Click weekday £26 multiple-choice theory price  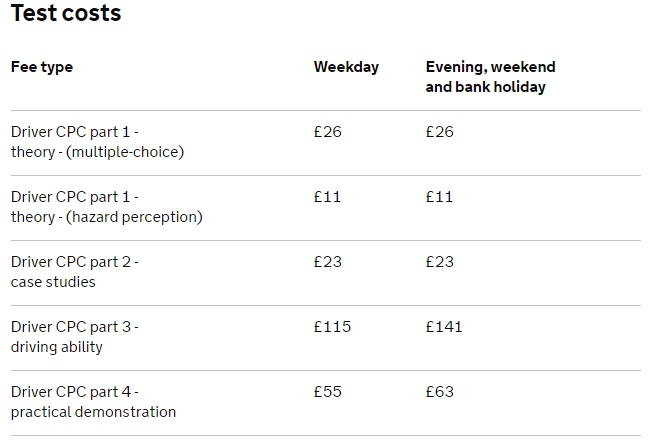click(x=327, y=132)
